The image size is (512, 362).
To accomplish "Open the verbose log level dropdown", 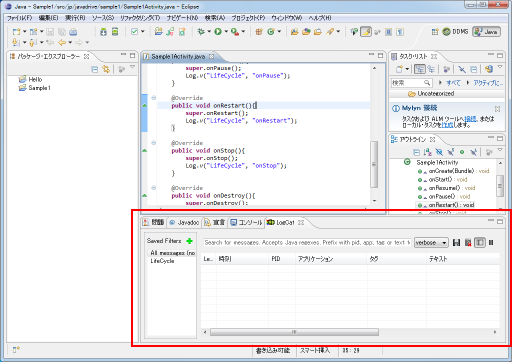I will click(431, 243).
